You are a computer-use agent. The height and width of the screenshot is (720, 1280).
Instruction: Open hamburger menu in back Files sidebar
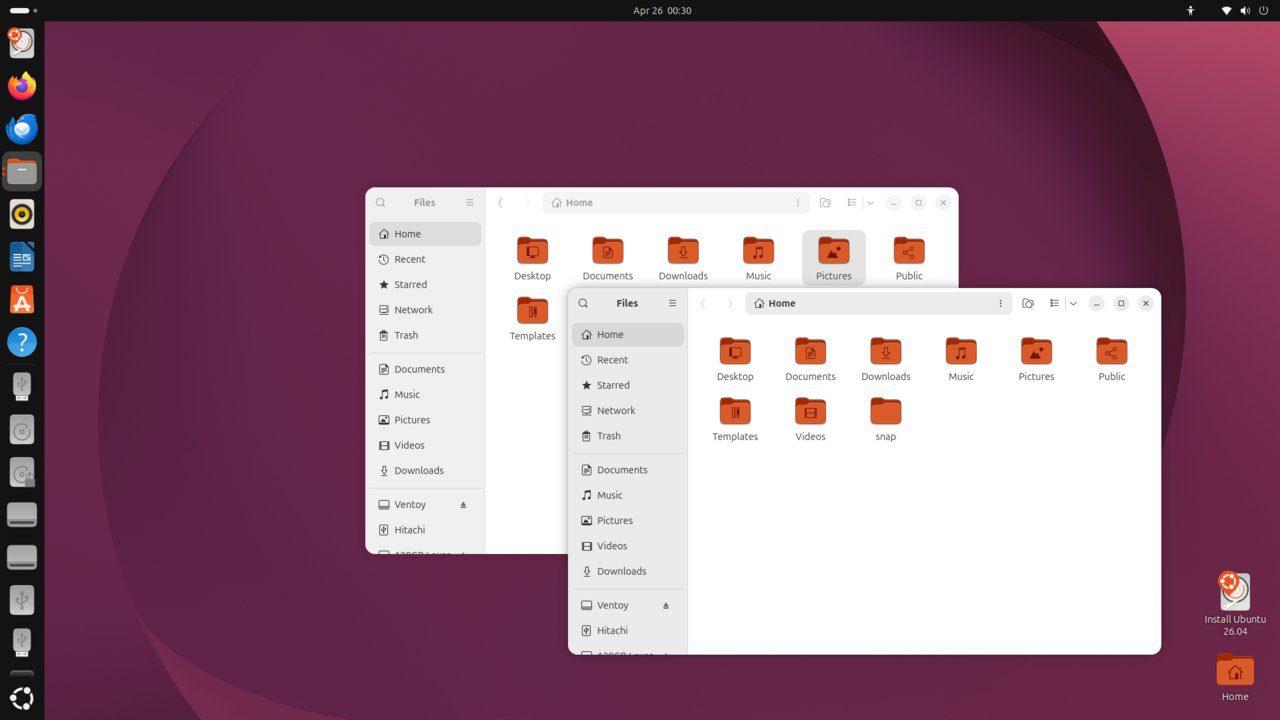(x=470, y=202)
